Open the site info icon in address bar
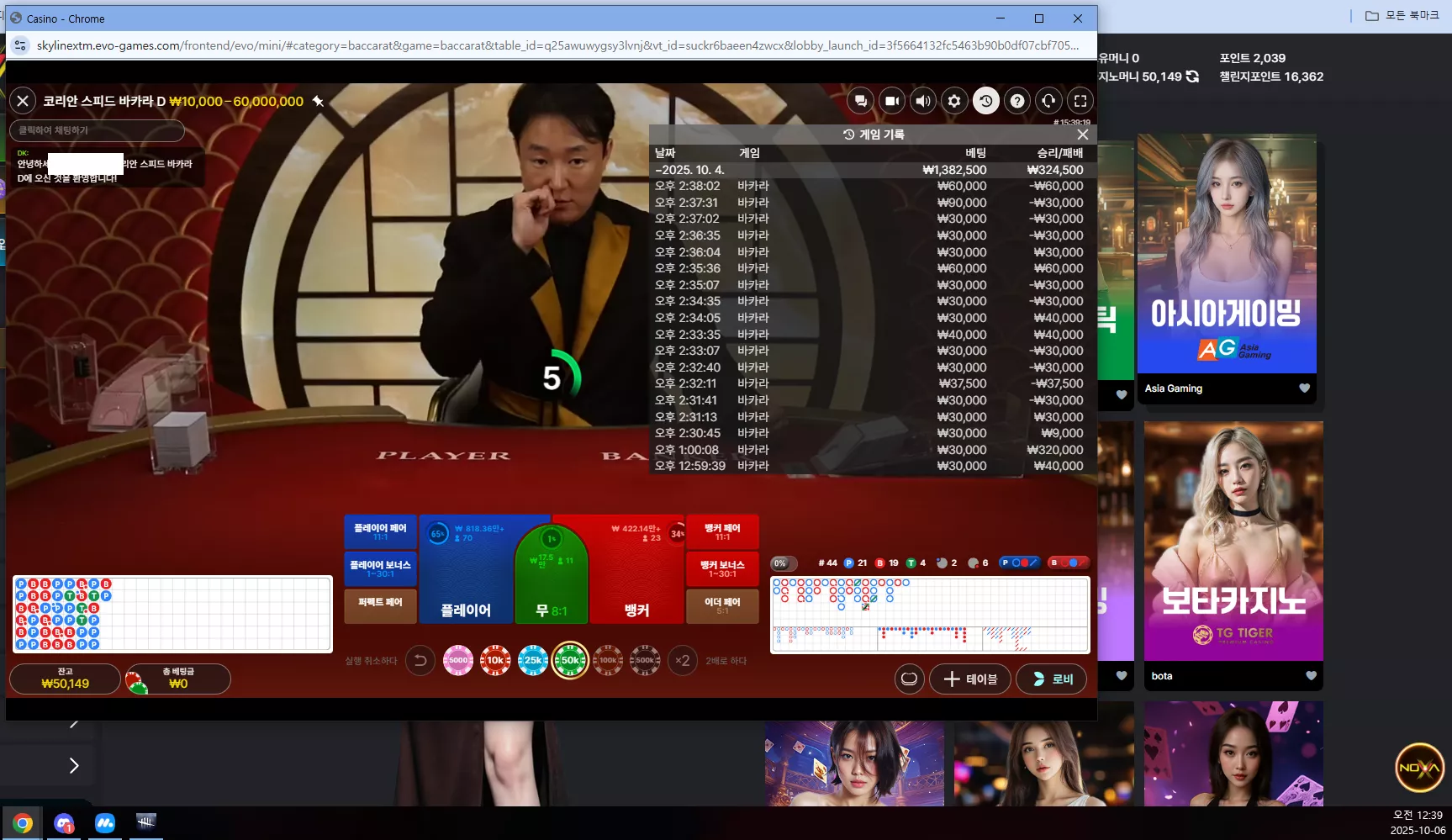This screenshot has height=840, width=1452. tap(20, 45)
